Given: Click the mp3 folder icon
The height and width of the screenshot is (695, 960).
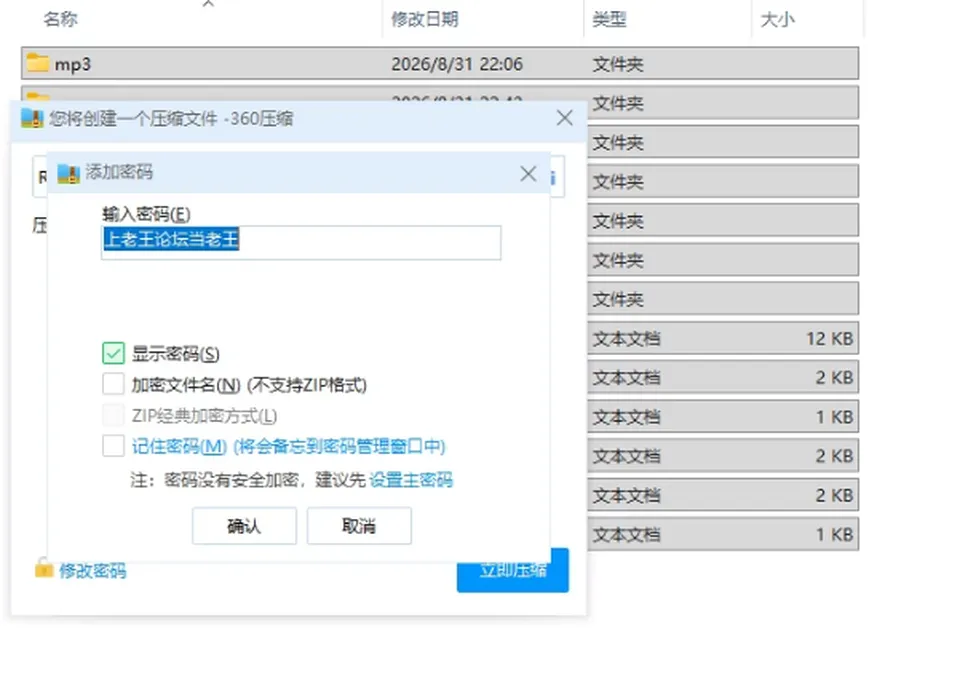Looking at the screenshot, I should (37, 62).
